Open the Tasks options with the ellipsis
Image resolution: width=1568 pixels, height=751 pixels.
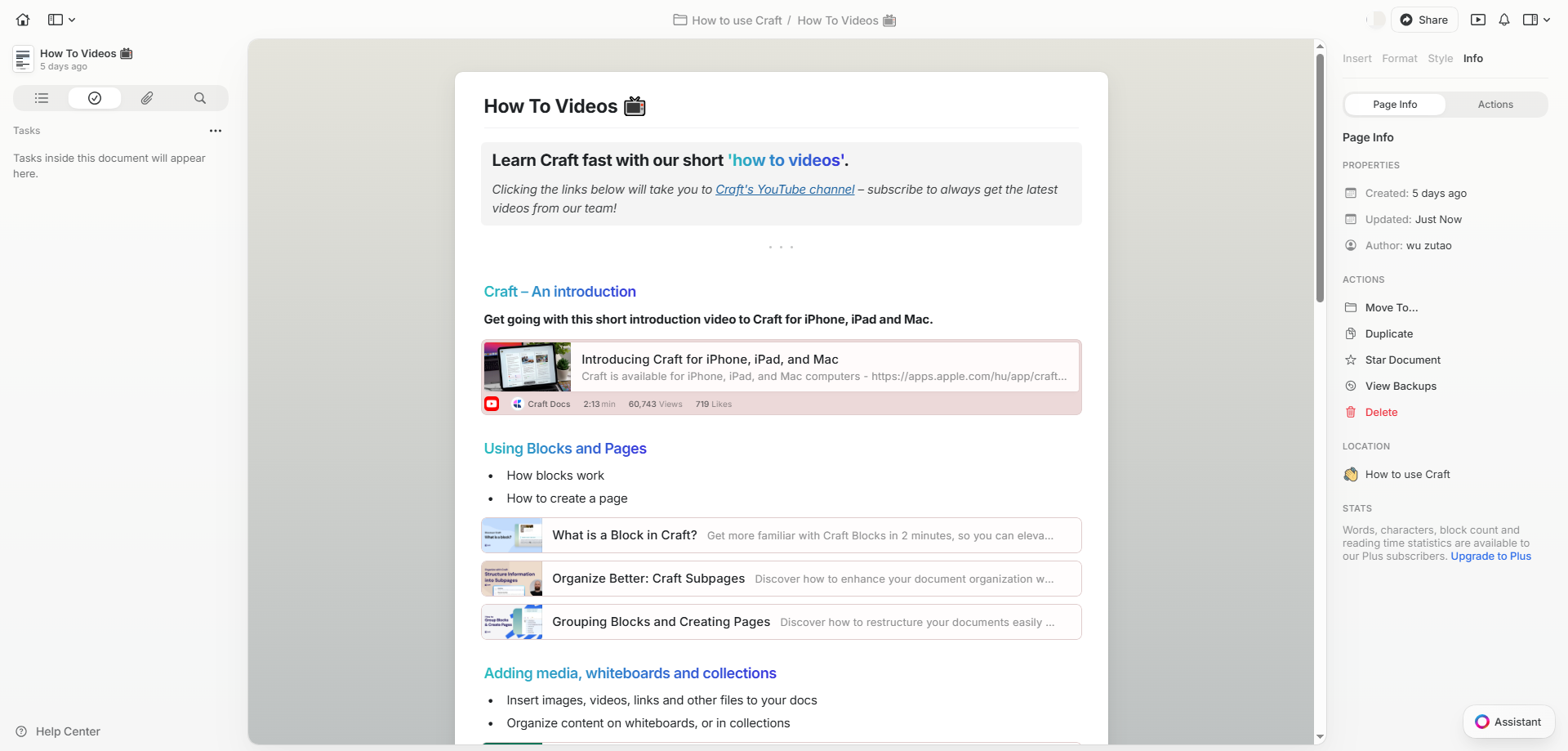215,131
